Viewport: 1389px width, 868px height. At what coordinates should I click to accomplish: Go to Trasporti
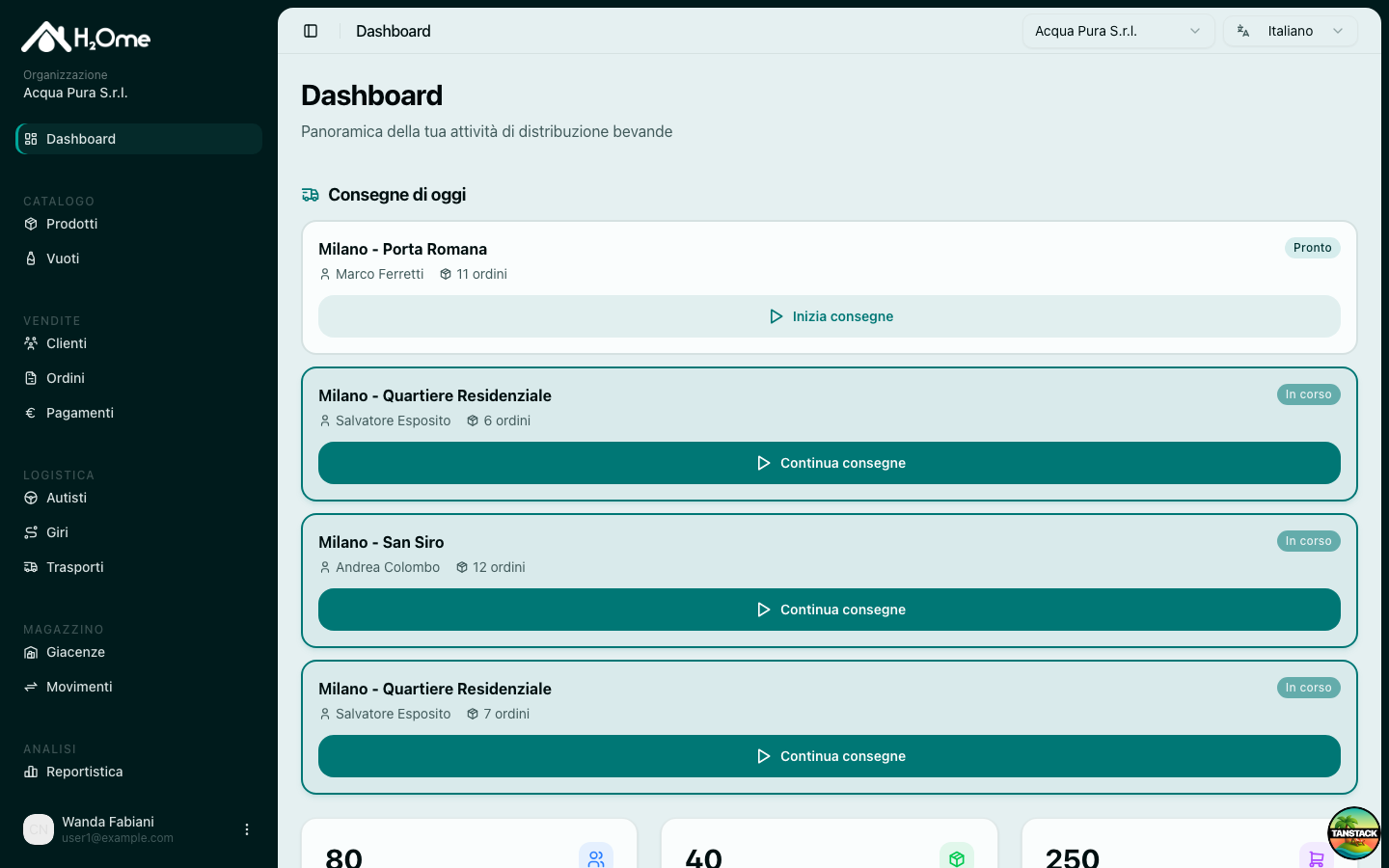139,567
